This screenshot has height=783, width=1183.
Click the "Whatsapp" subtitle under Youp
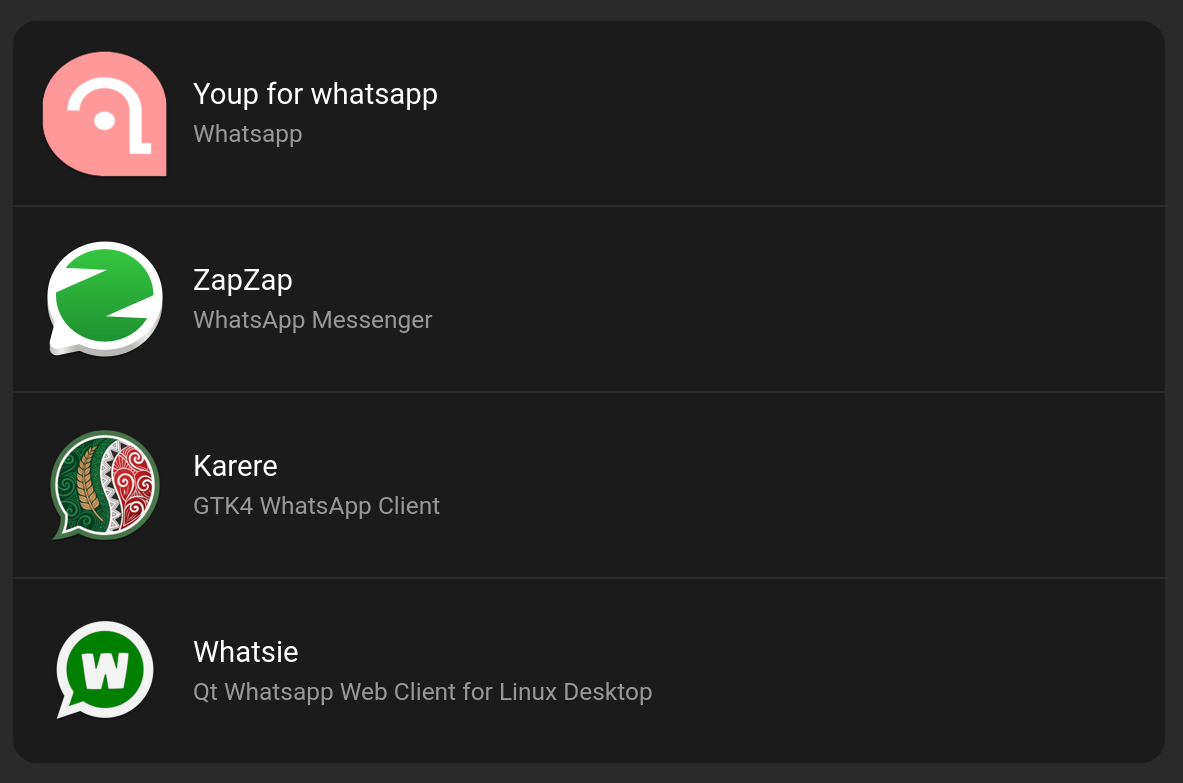pyautogui.click(x=247, y=134)
